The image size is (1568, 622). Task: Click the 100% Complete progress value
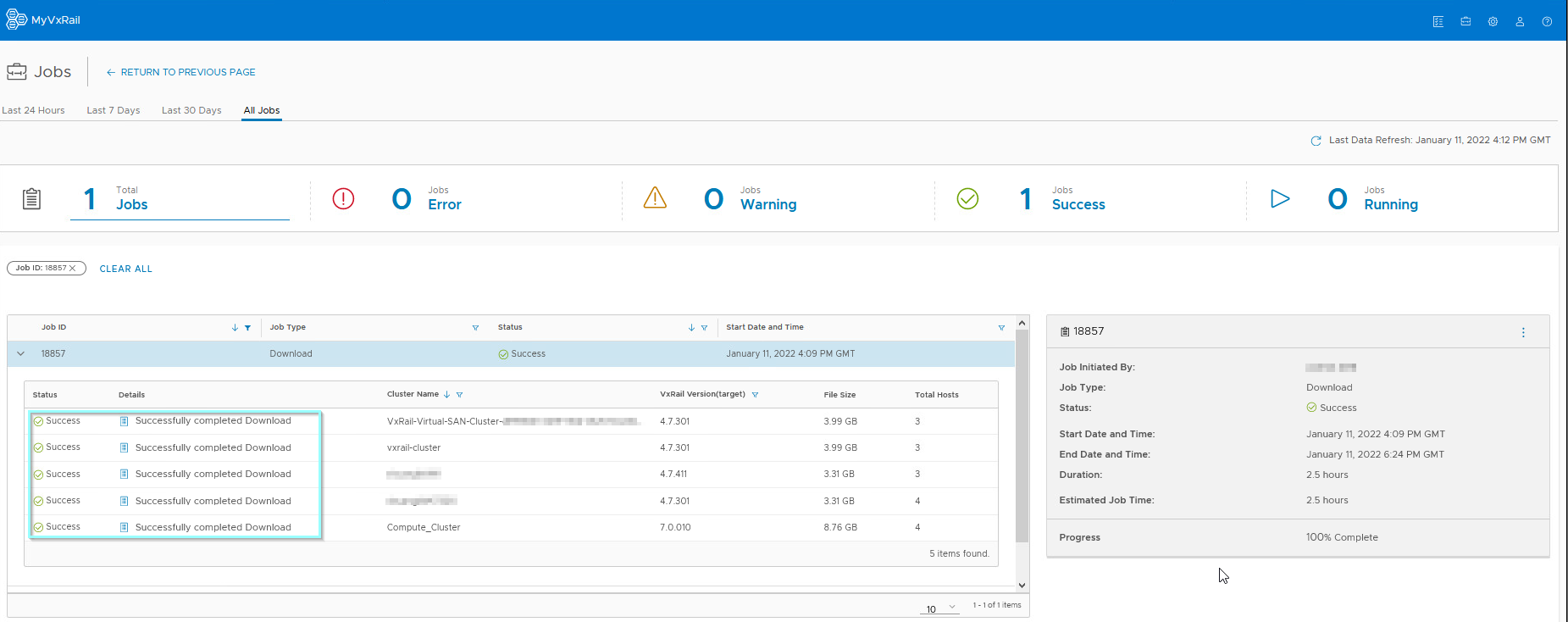pyautogui.click(x=1342, y=537)
